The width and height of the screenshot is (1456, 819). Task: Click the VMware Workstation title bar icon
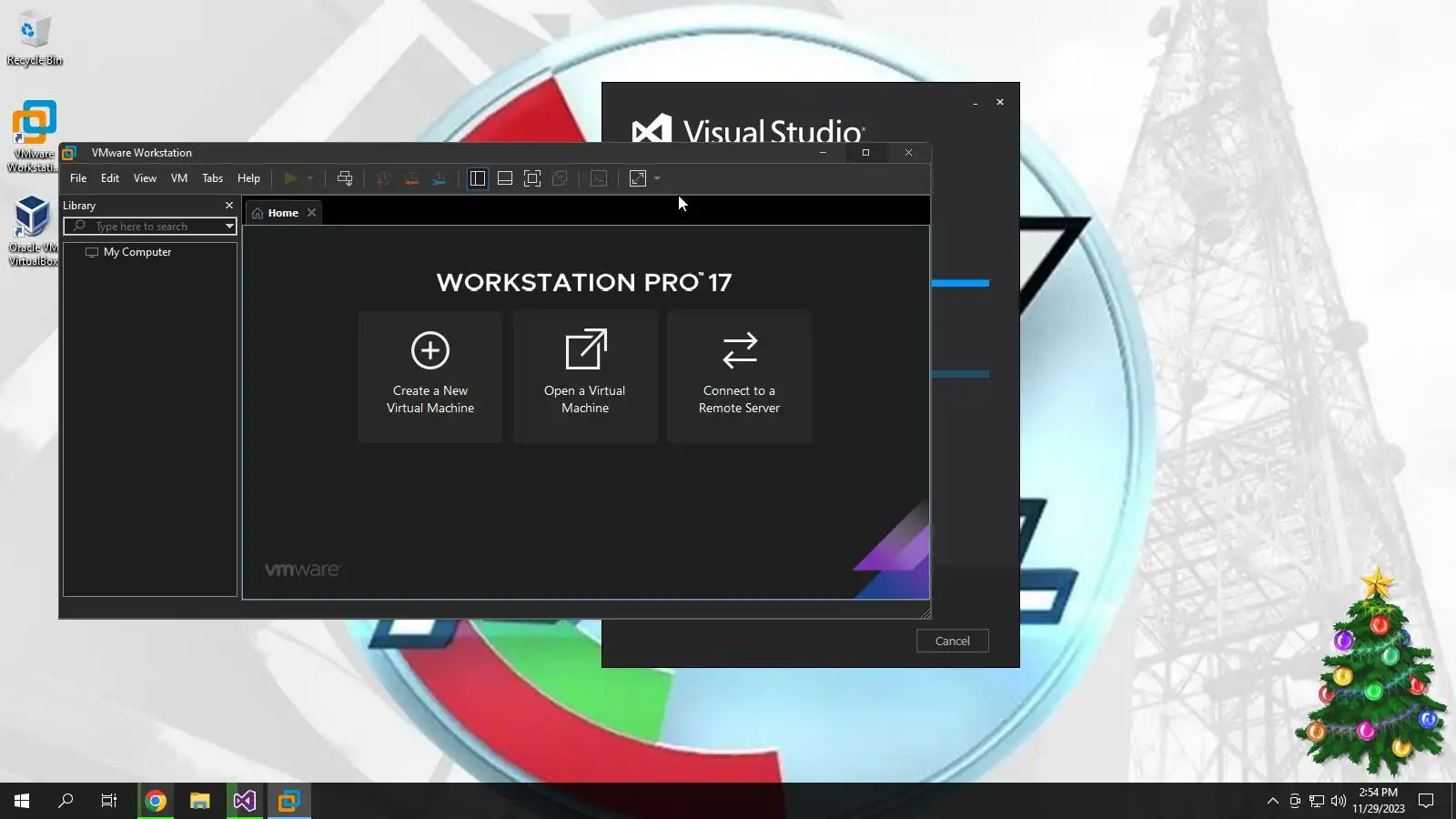pyautogui.click(x=69, y=153)
